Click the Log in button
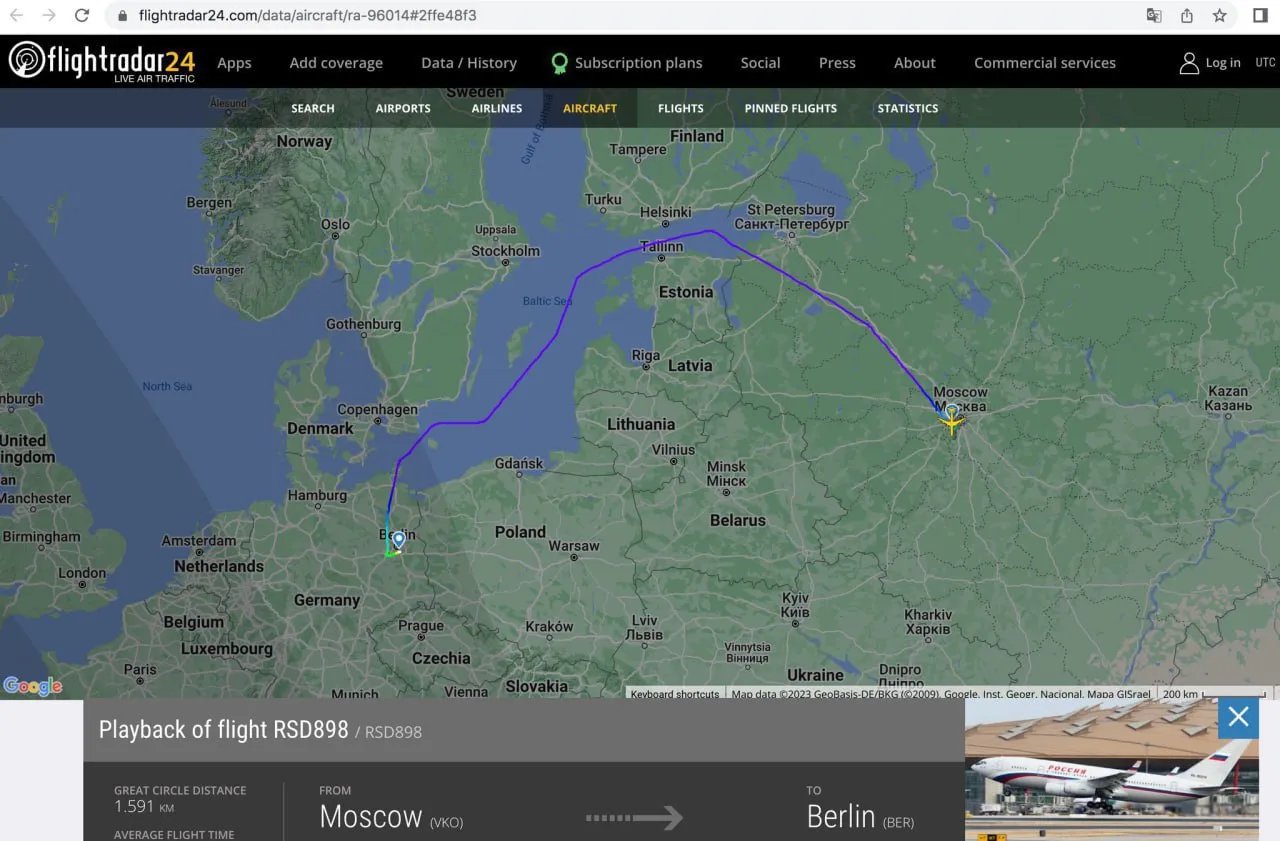Screen dimensions: 1280x841 pos(1210,63)
